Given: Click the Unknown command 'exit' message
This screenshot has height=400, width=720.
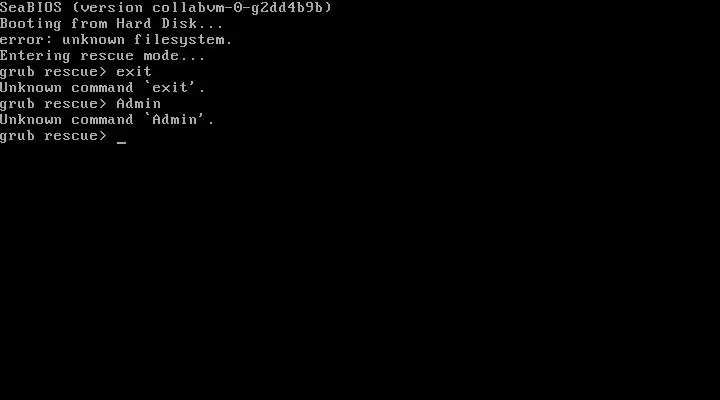Looking at the screenshot, I should pos(102,87).
